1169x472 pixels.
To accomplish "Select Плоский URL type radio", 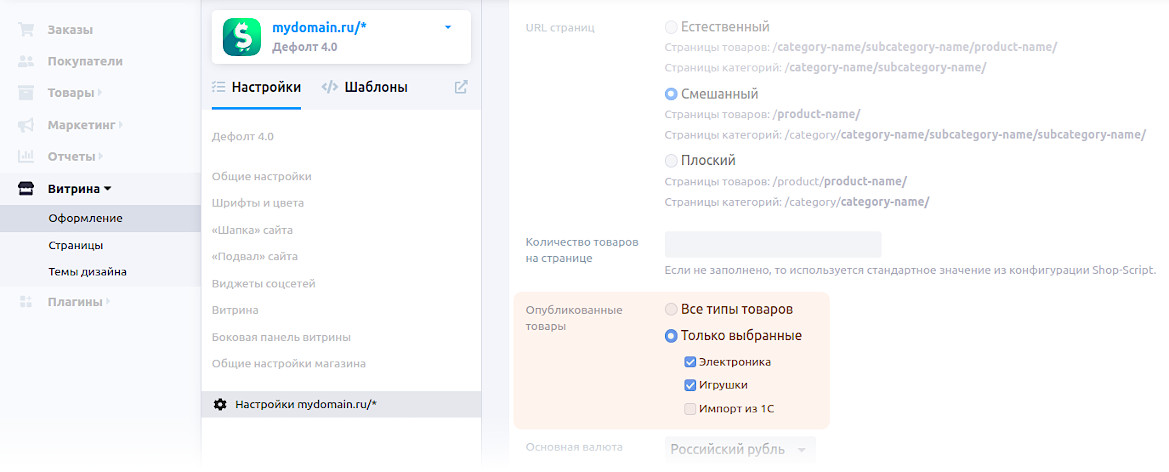I will 671,160.
